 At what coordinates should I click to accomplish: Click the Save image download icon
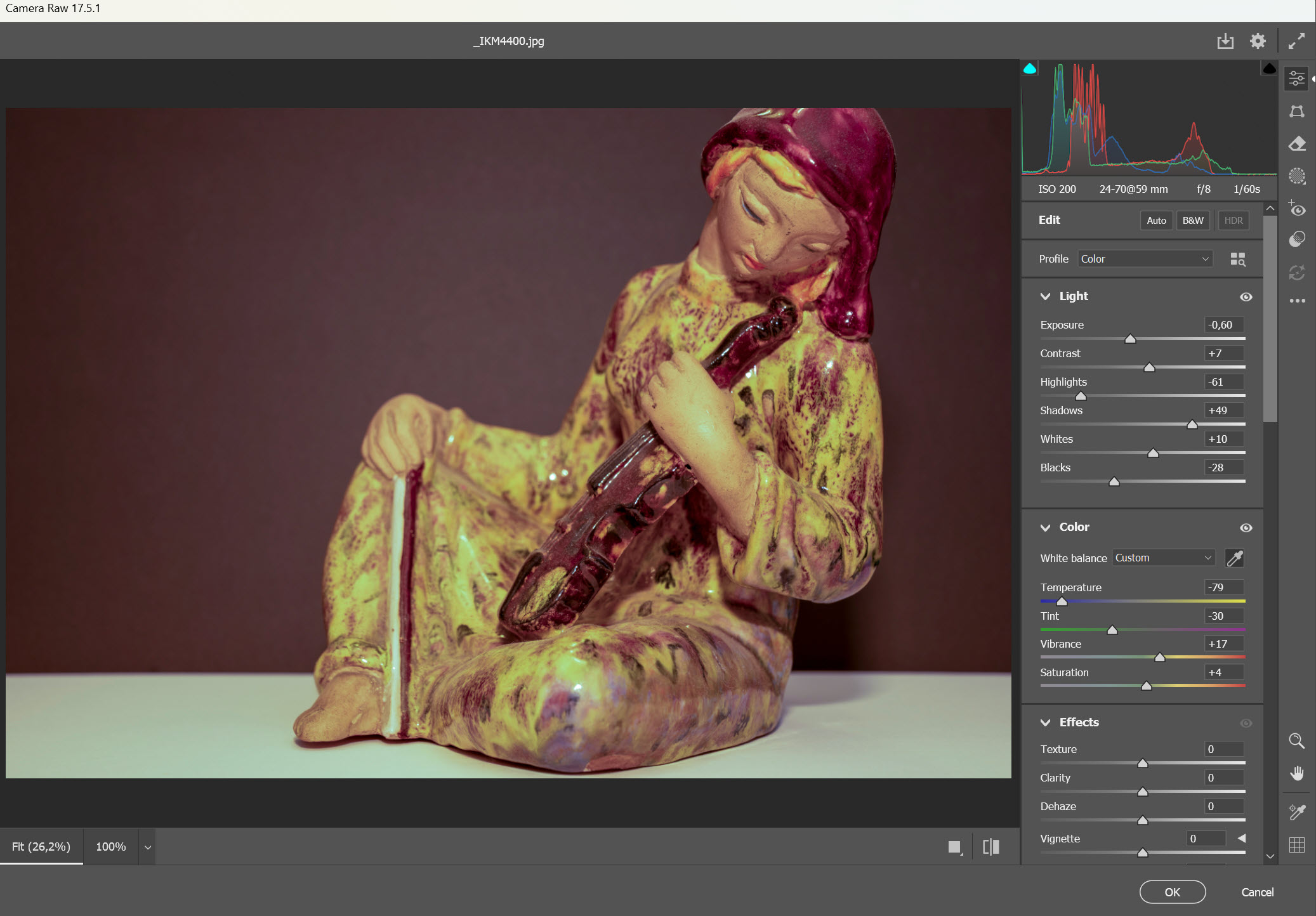[x=1225, y=41]
